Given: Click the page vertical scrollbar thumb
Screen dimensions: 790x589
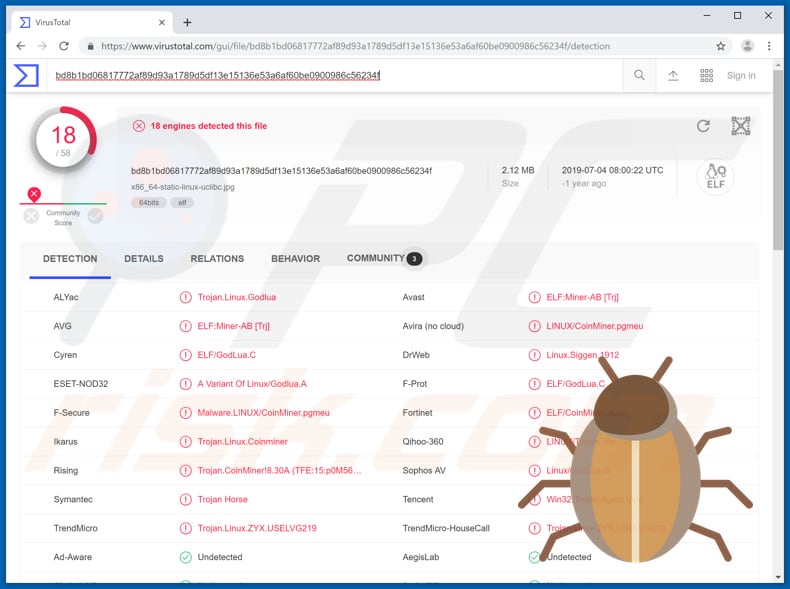Looking at the screenshot, I should pyautogui.click(x=778, y=160).
